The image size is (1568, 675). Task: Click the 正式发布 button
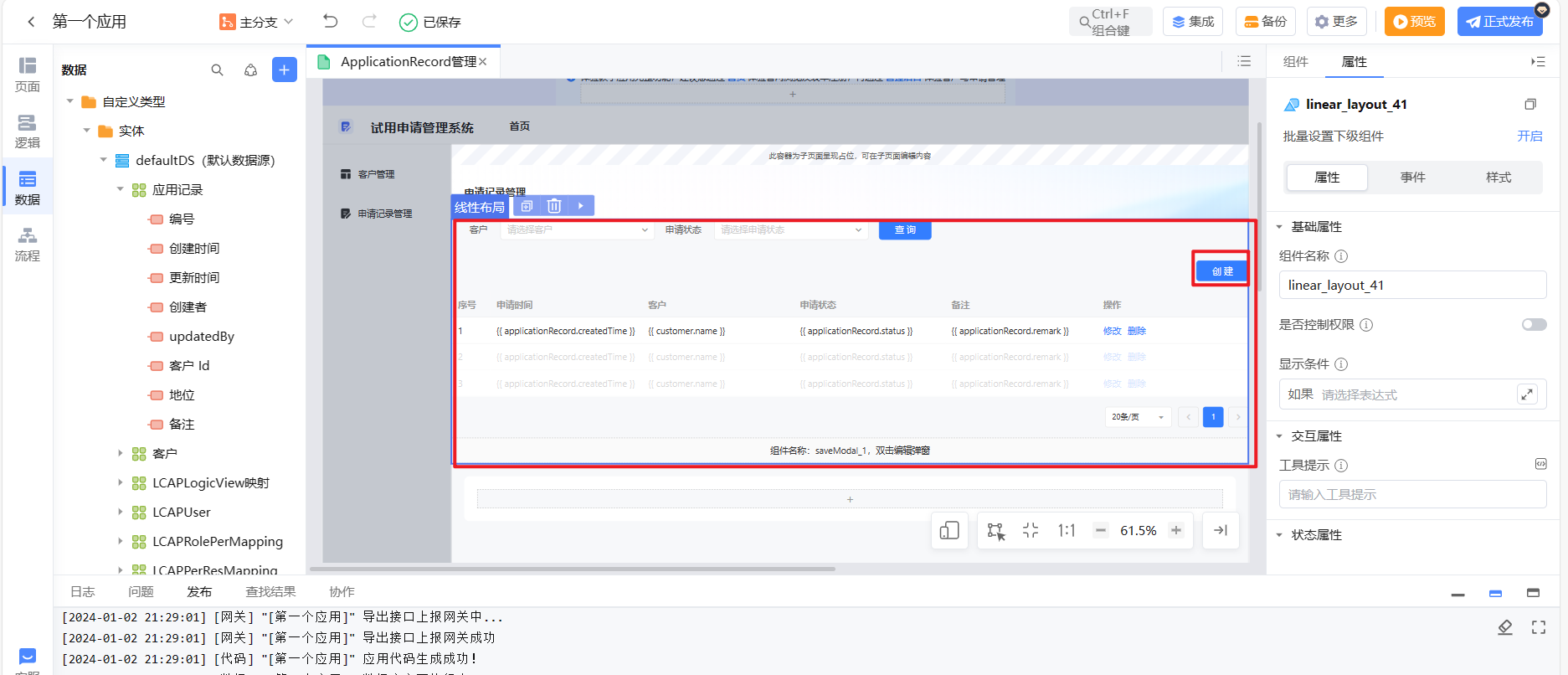(x=1500, y=22)
